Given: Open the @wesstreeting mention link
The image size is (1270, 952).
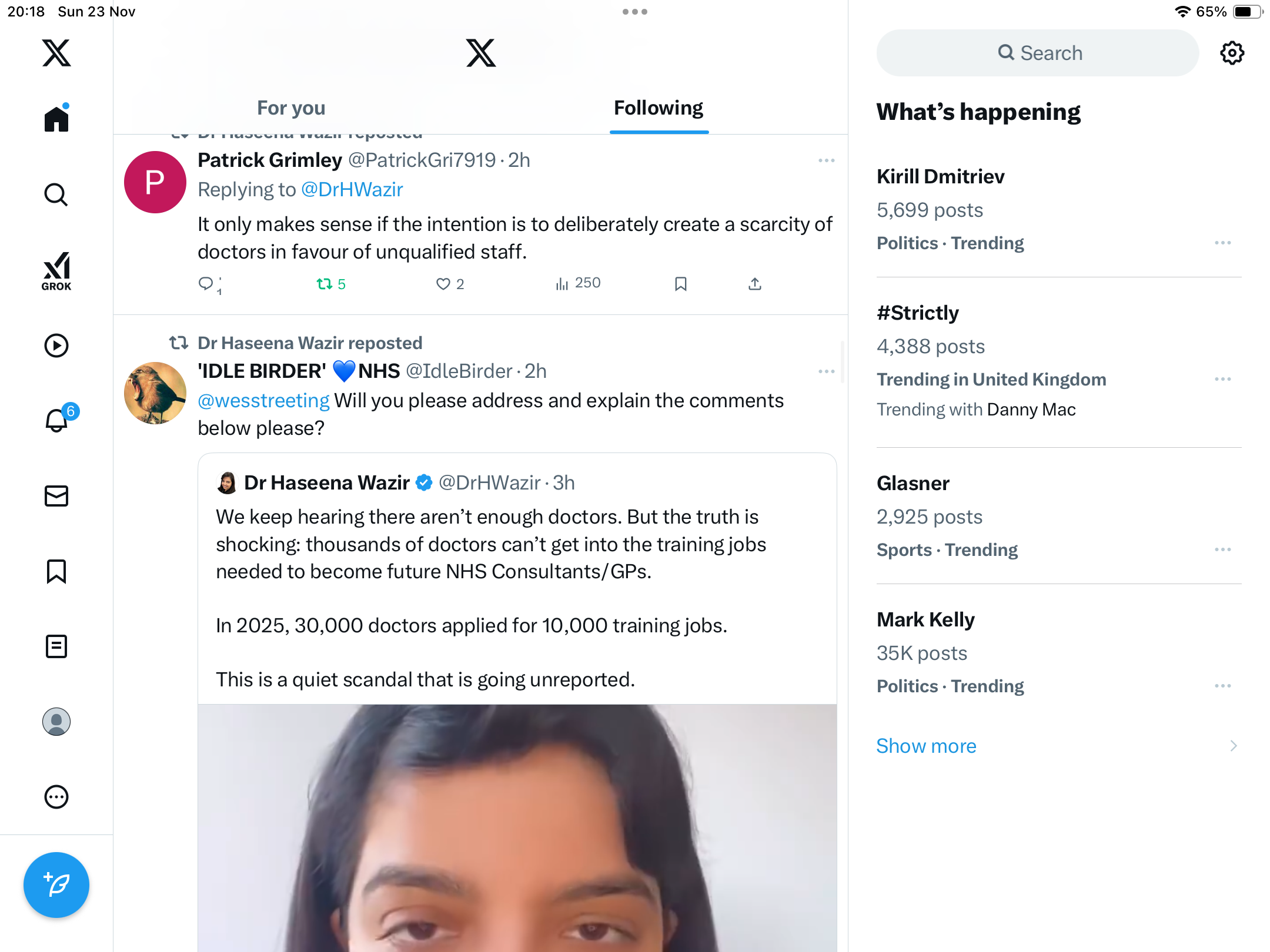Looking at the screenshot, I should [263, 401].
